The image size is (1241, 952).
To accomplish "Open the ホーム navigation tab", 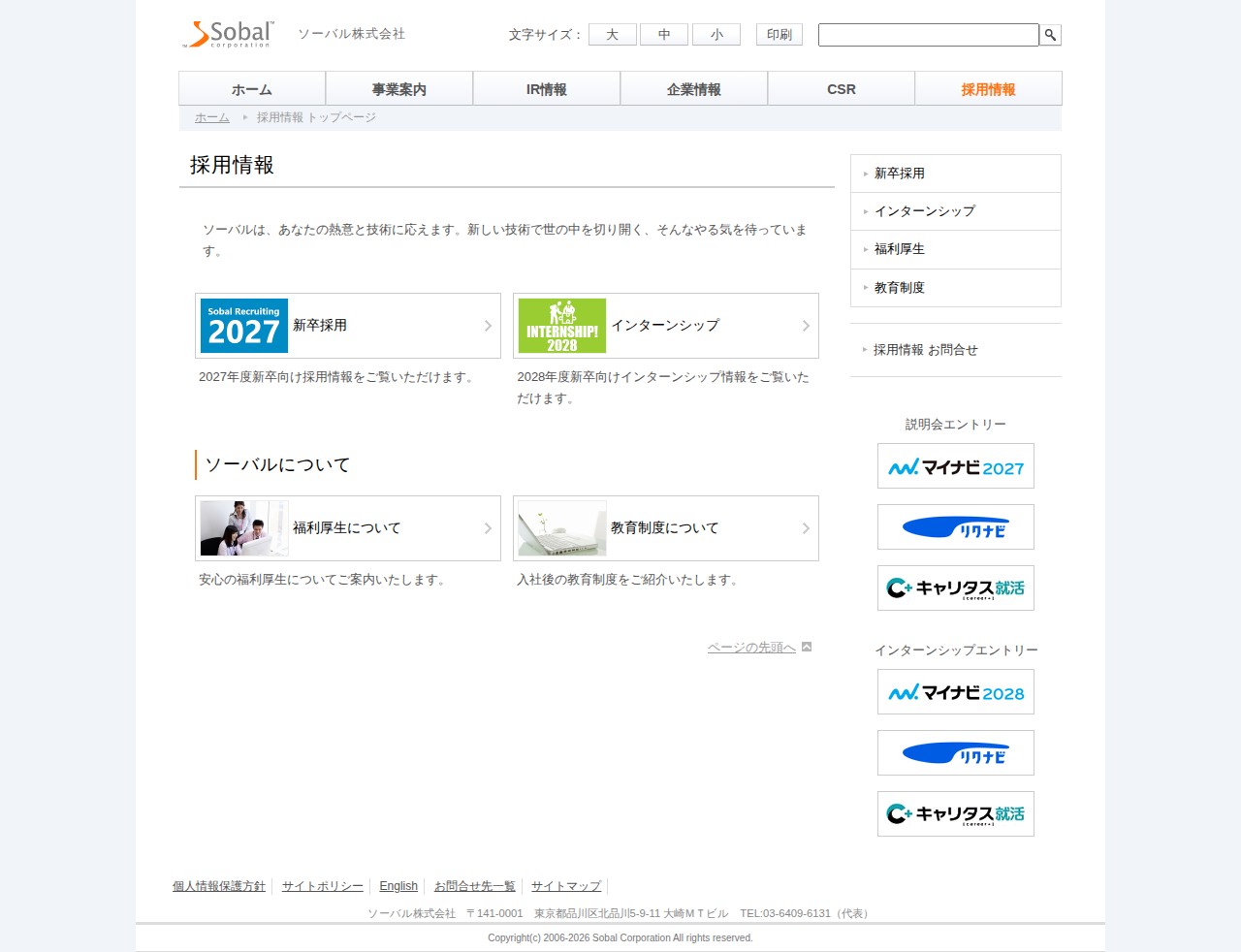I will [x=252, y=88].
